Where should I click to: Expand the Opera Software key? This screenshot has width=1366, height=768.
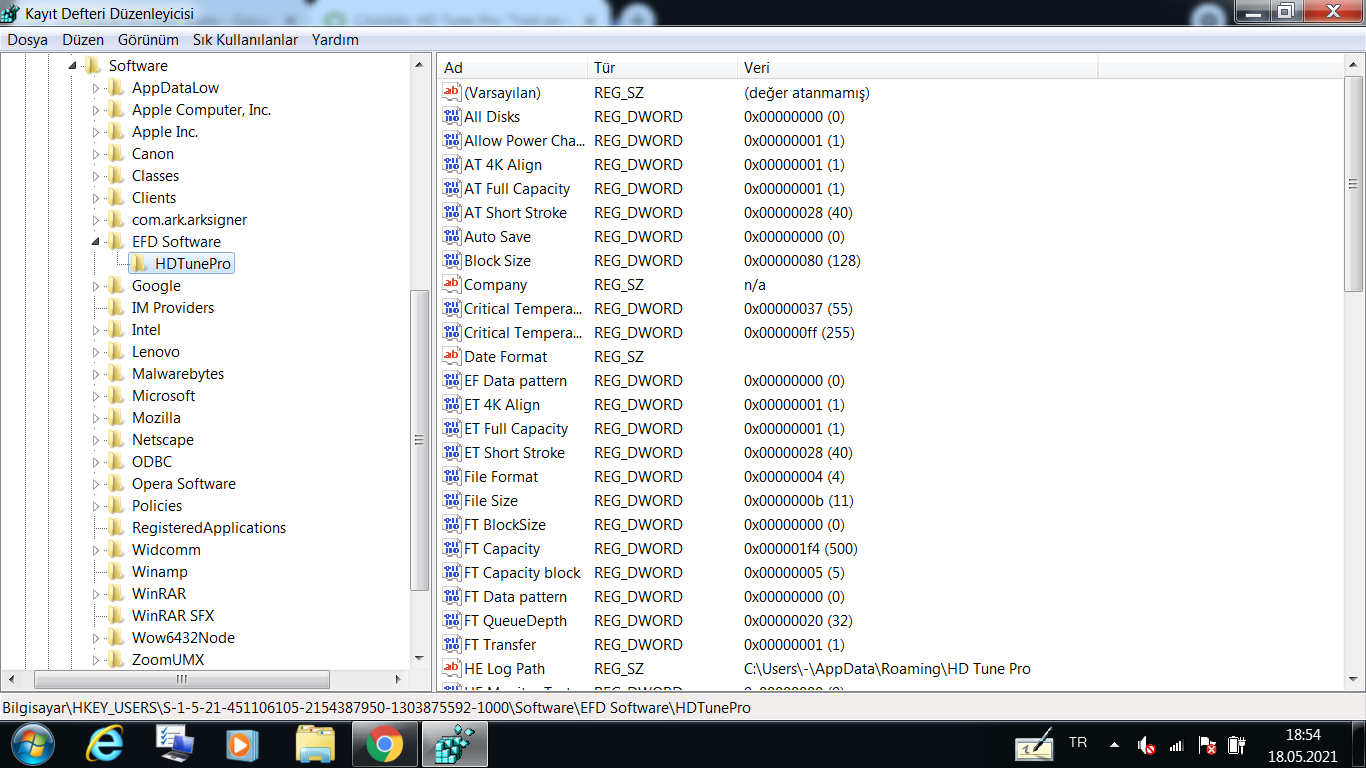(97, 484)
